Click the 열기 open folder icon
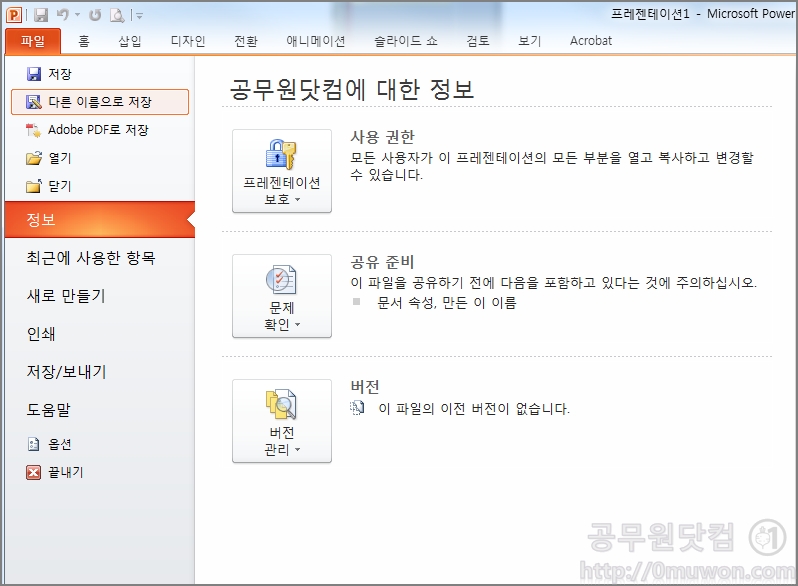The height and width of the screenshot is (586, 798). (x=34, y=158)
